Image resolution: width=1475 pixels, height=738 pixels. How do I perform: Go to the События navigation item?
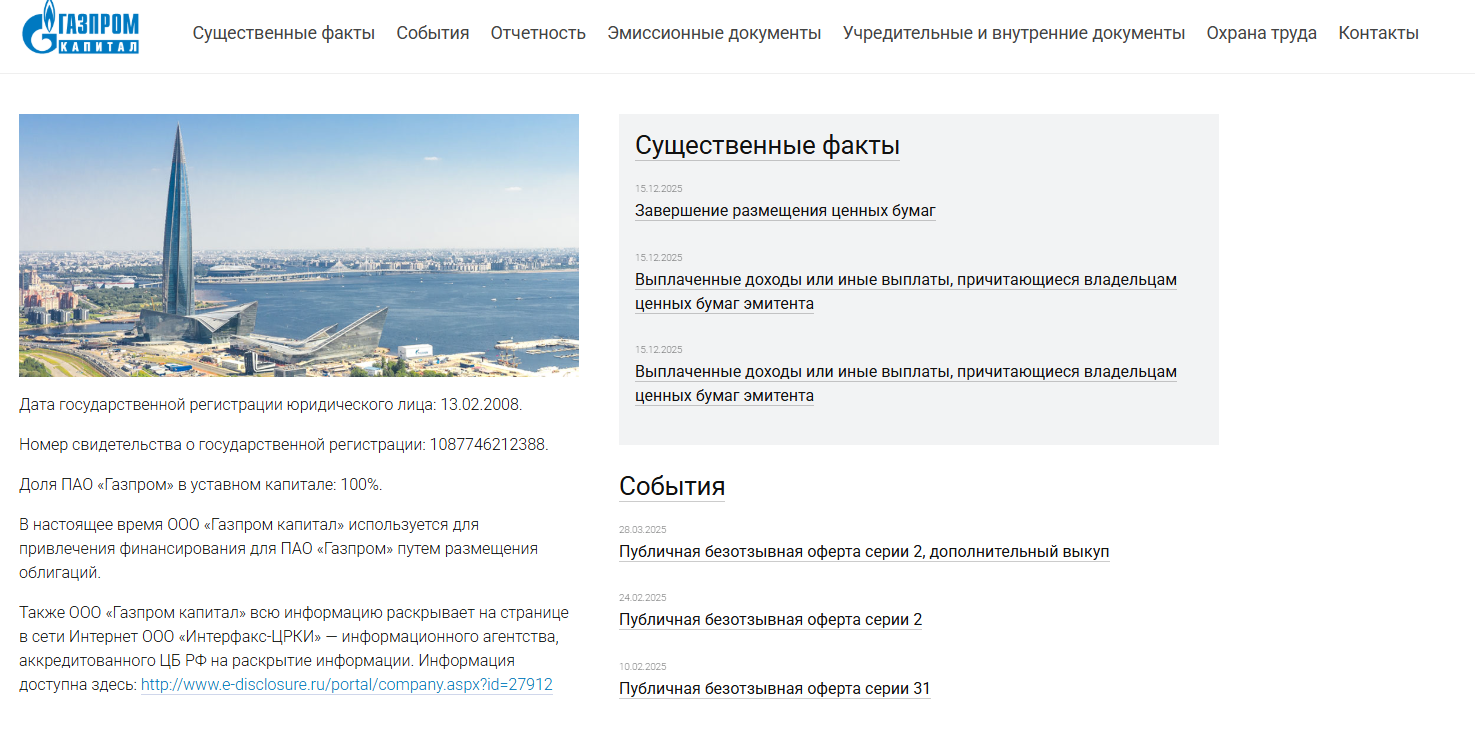[432, 33]
